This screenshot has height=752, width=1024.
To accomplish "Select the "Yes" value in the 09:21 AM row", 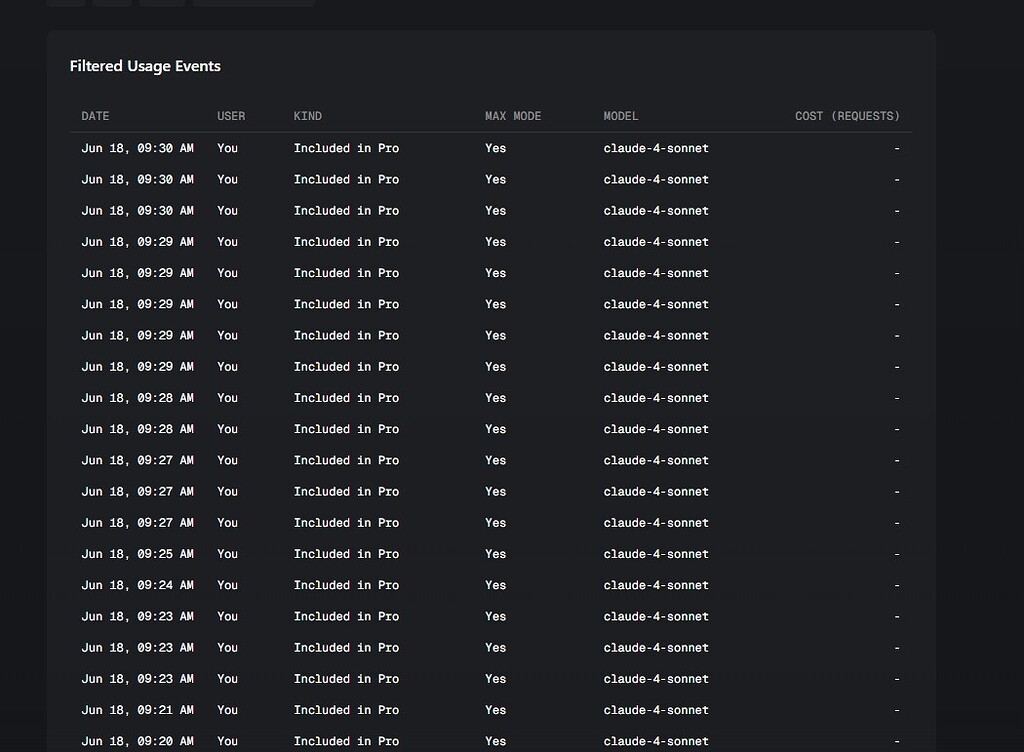I will click(x=495, y=710).
